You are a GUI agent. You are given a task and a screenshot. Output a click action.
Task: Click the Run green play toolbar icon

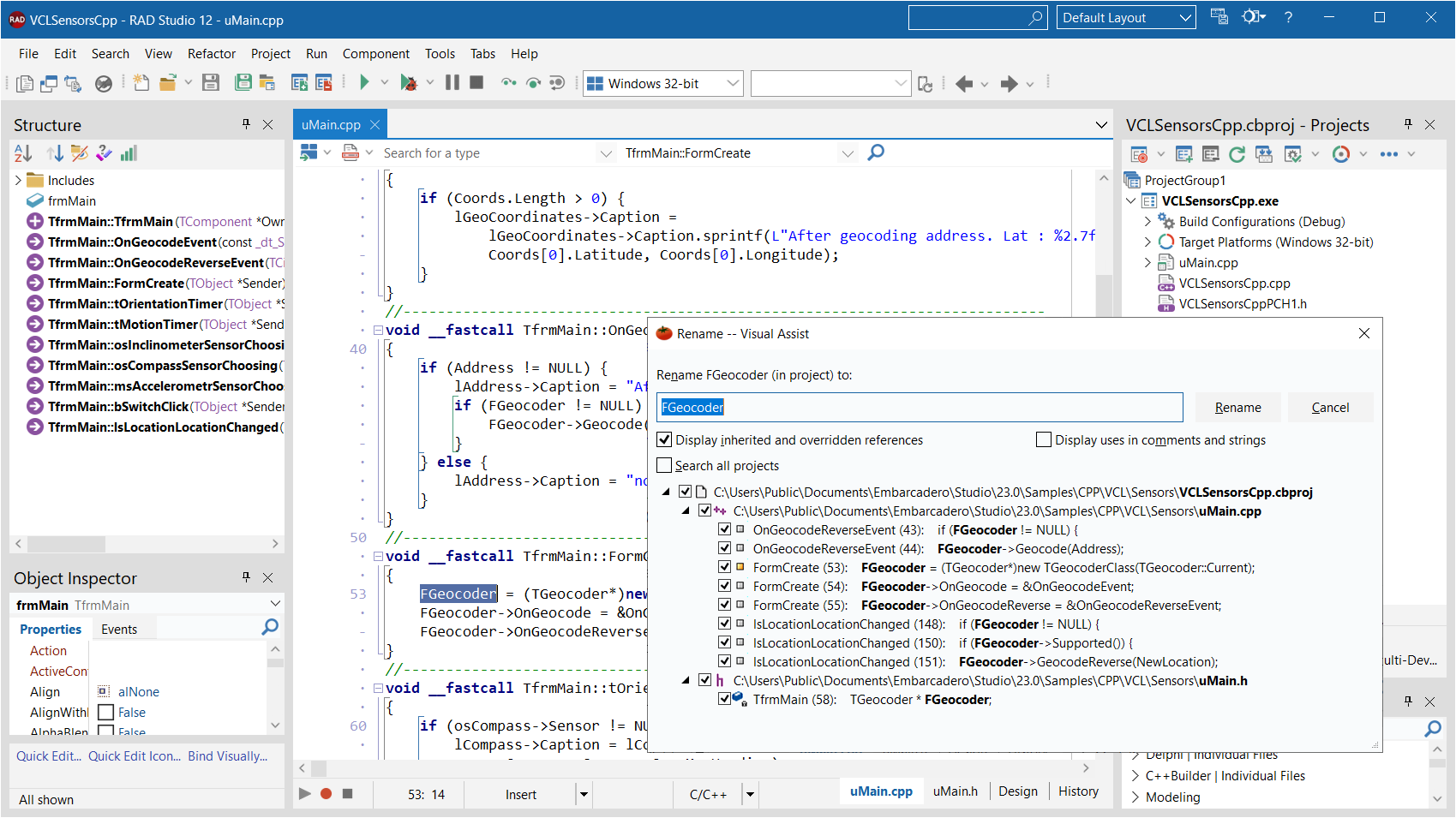click(364, 83)
